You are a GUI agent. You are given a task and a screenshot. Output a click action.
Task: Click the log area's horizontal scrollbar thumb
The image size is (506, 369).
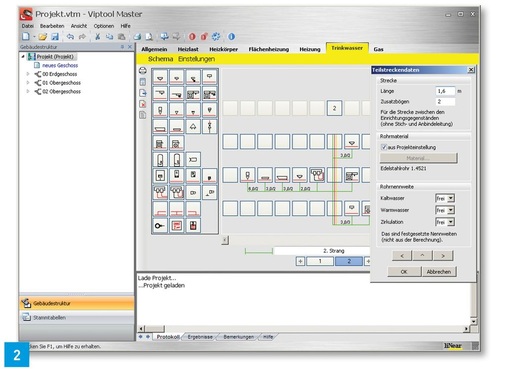[x=155, y=329]
